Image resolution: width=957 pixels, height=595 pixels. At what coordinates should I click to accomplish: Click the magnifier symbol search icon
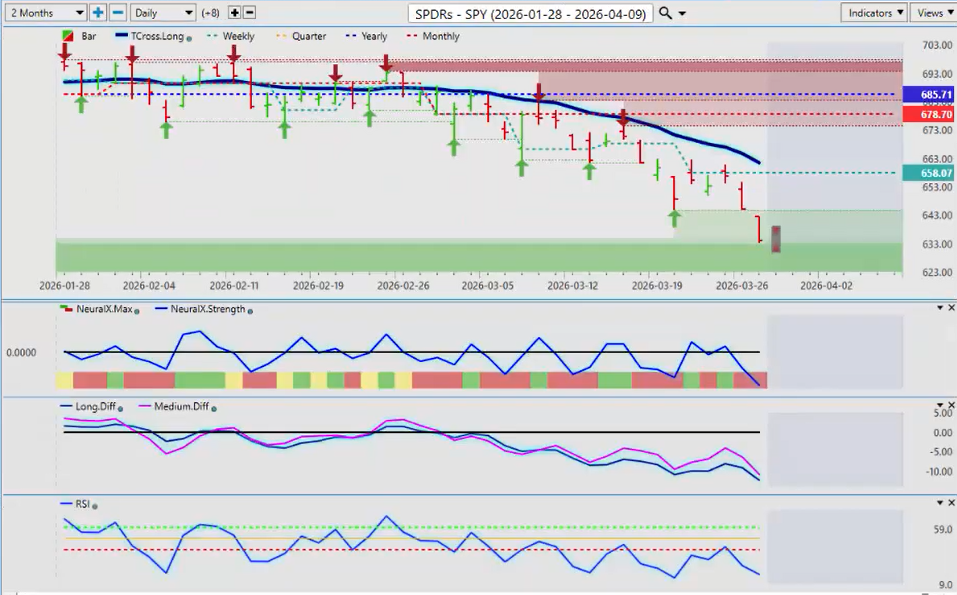[667, 13]
